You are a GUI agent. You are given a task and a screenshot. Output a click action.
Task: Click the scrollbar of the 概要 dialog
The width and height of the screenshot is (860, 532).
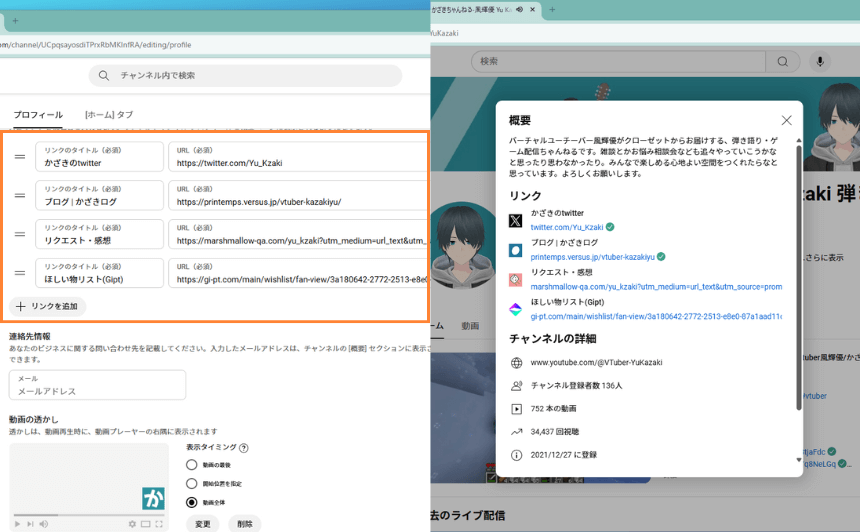(799, 277)
